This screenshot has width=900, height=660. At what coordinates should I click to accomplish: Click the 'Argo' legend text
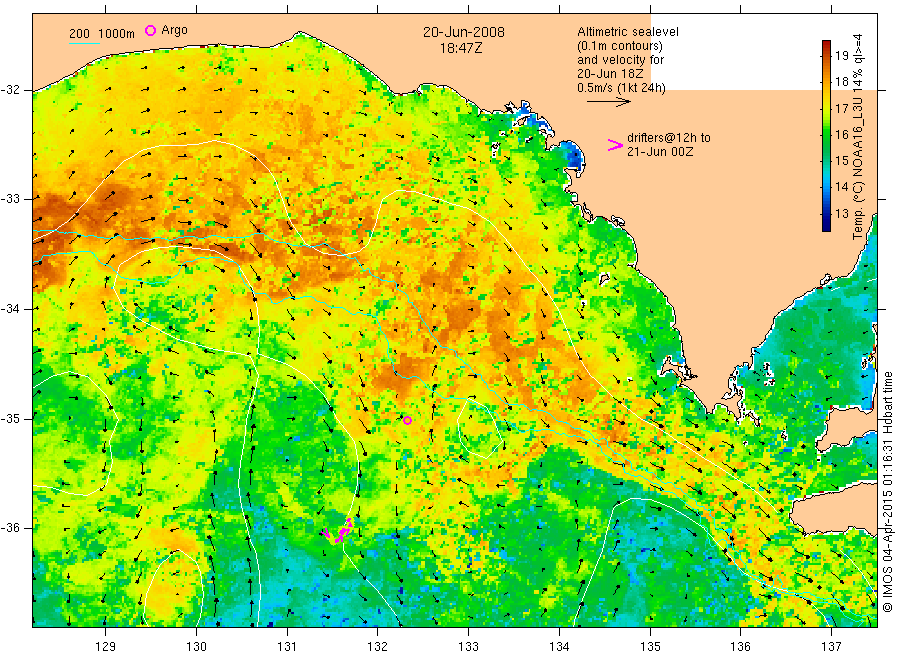(174, 30)
